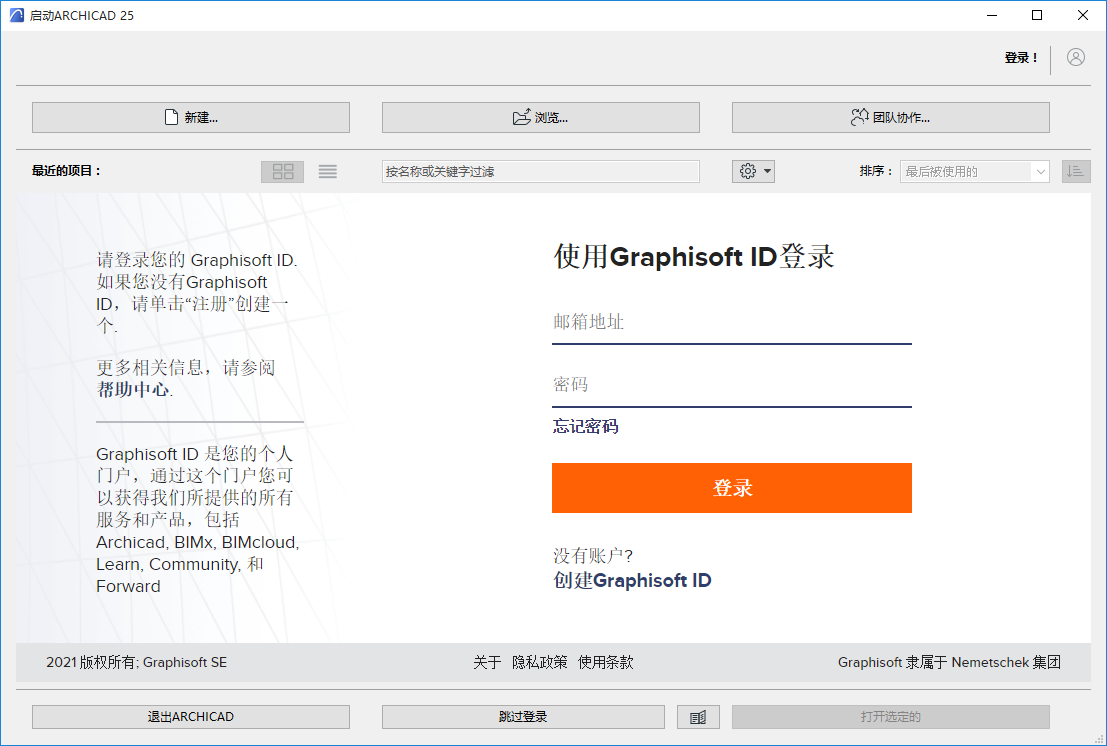Click the 没有账户? text
The image size is (1107, 746).
593,555
